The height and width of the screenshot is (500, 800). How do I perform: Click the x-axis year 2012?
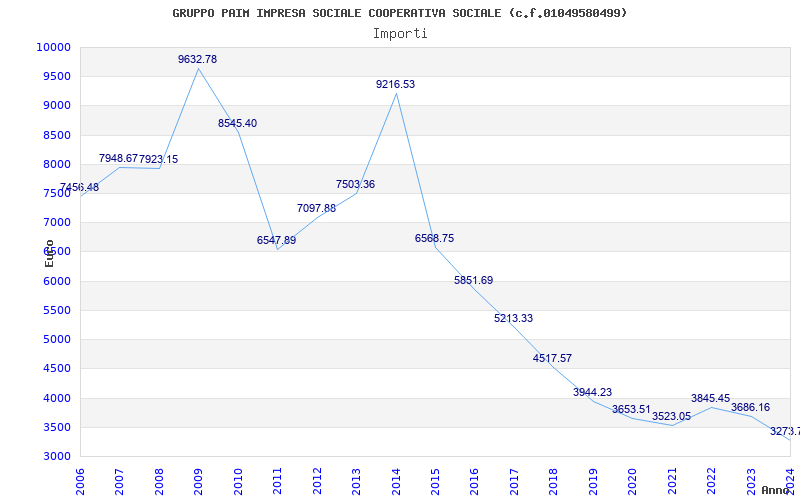pos(317,481)
